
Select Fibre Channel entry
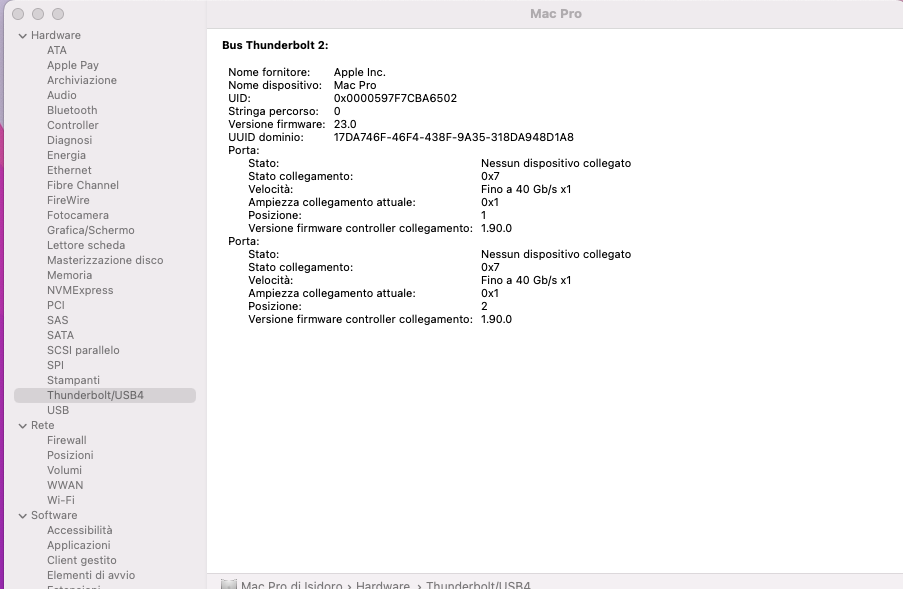click(83, 185)
